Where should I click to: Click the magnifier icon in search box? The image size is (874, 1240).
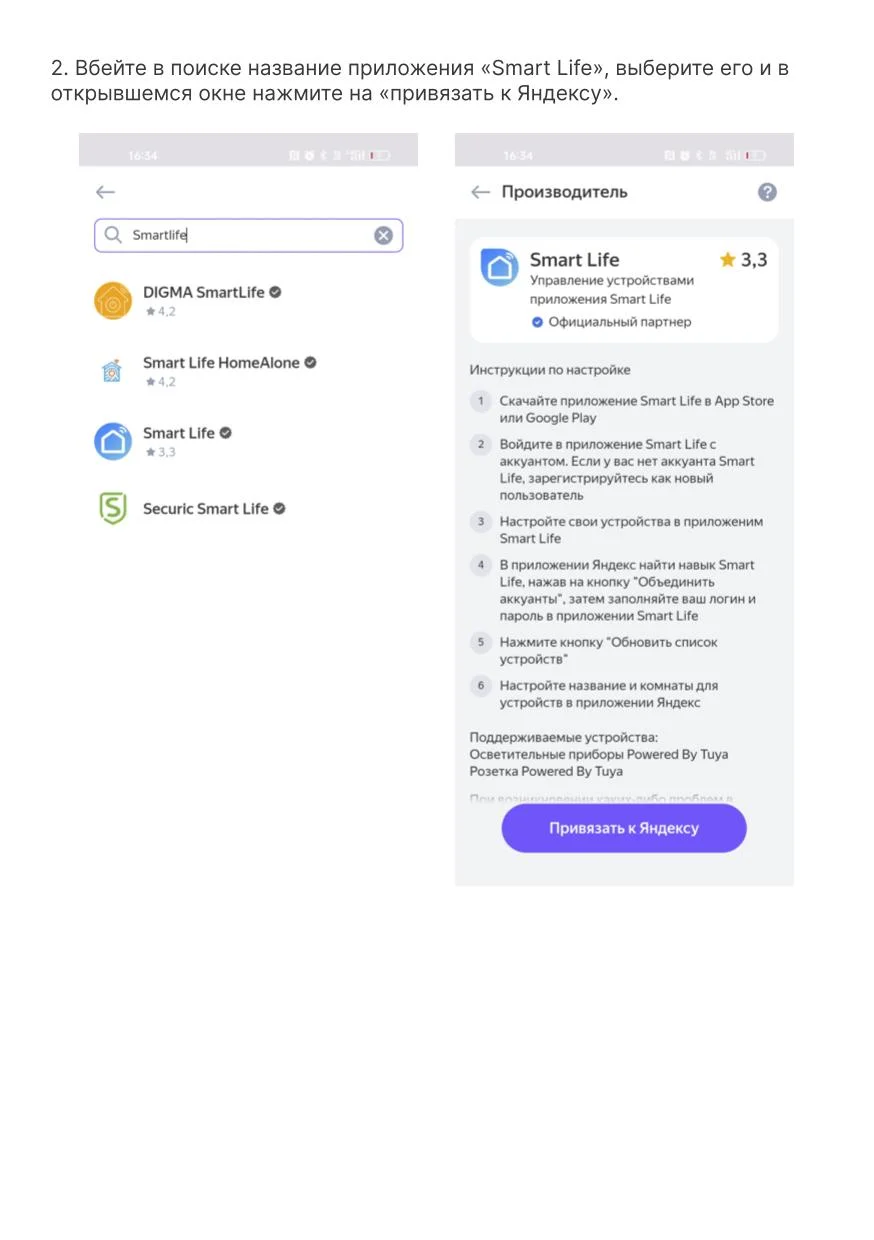113,235
